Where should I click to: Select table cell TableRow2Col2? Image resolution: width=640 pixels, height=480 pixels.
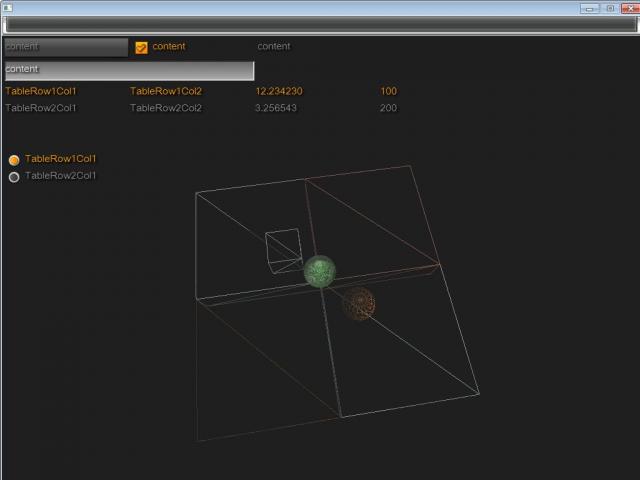(166, 108)
